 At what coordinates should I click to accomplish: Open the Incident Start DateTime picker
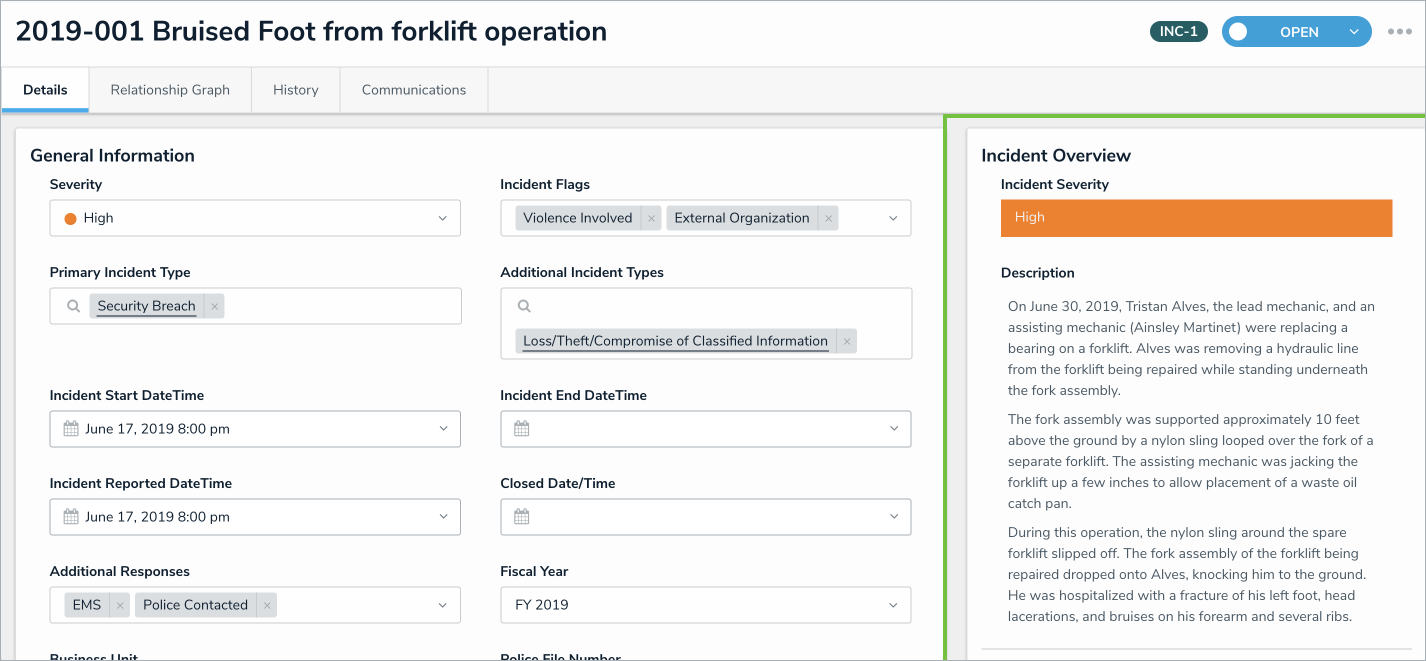click(255, 429)
